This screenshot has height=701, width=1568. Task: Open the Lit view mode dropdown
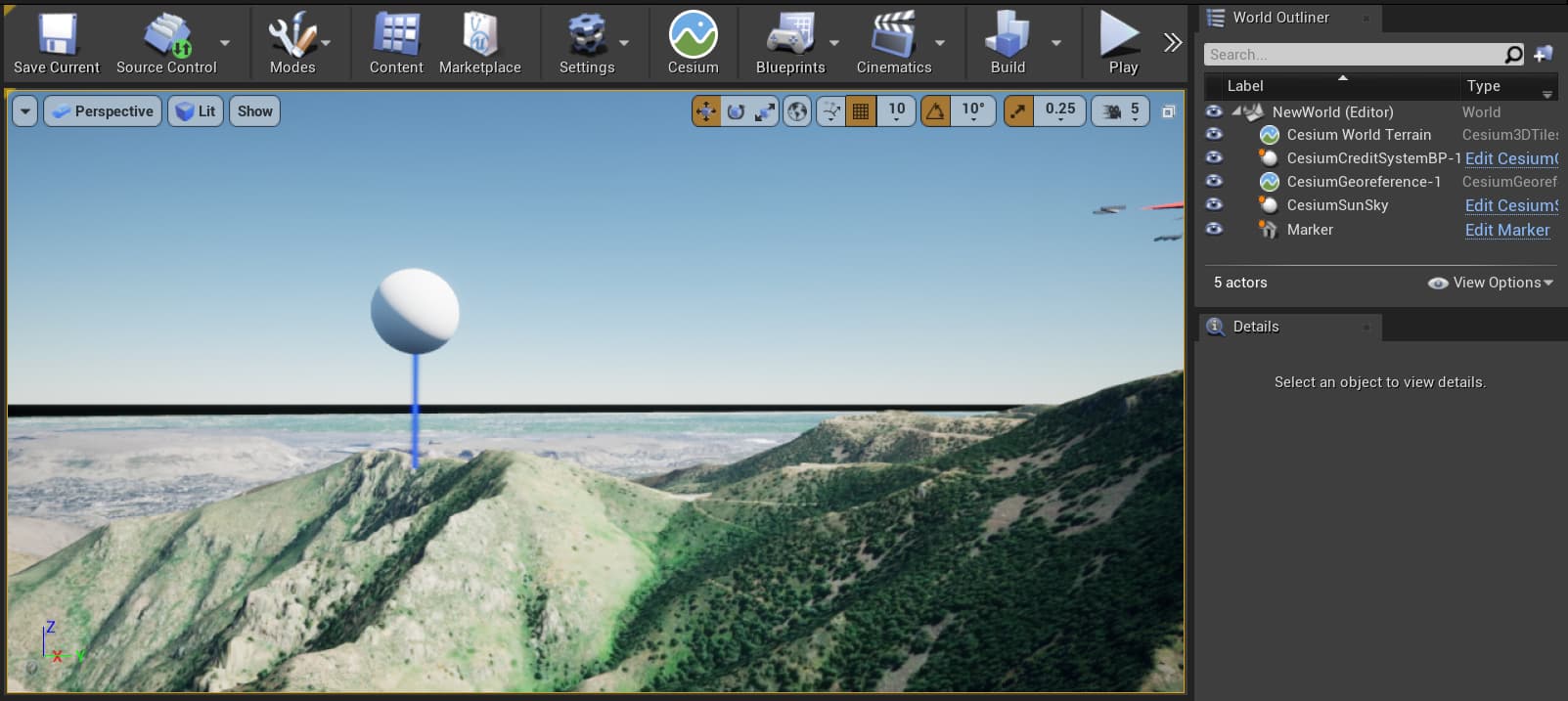pos(196,111)
